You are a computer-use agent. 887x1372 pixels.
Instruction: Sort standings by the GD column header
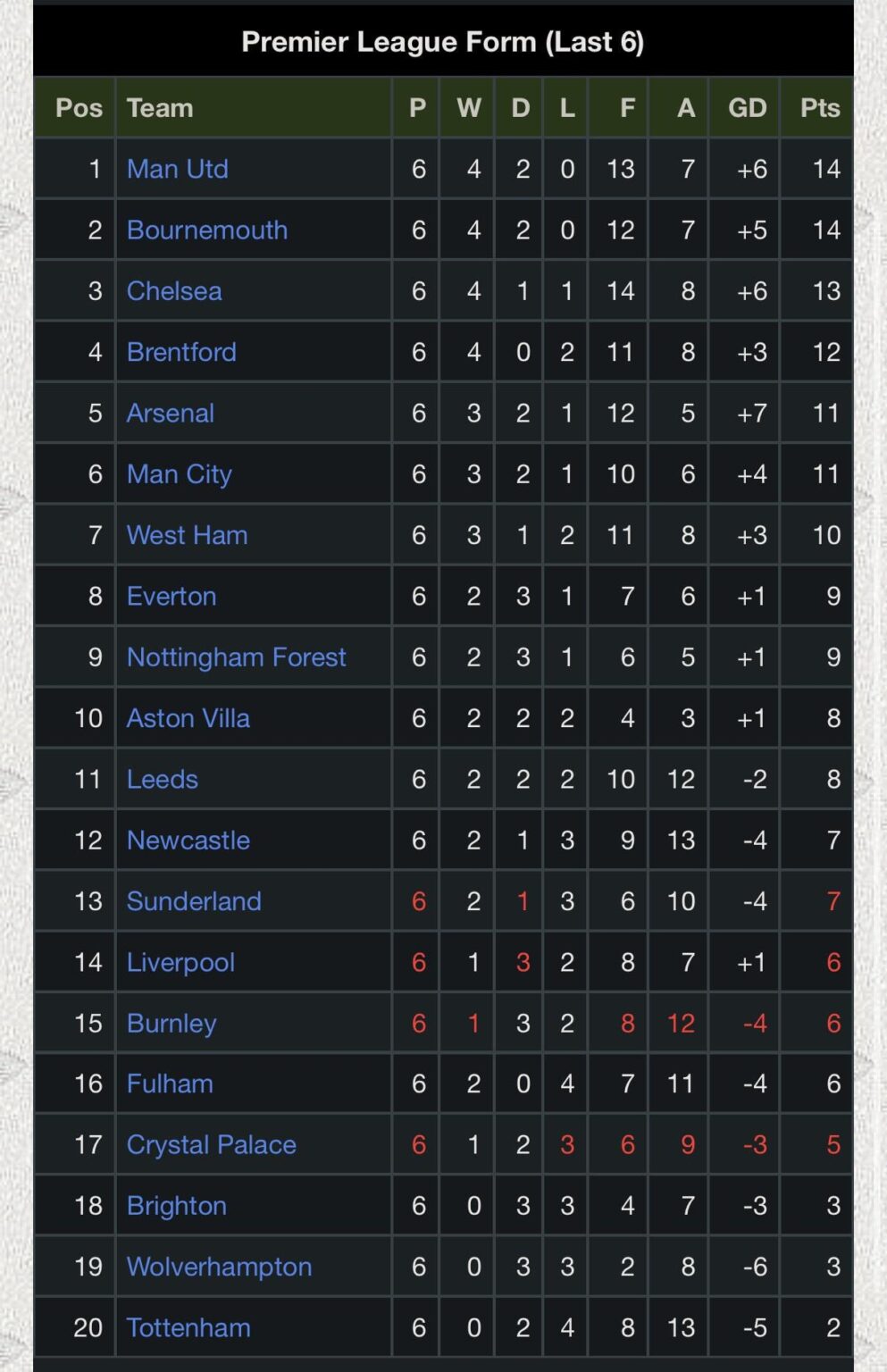pos(744,107)
